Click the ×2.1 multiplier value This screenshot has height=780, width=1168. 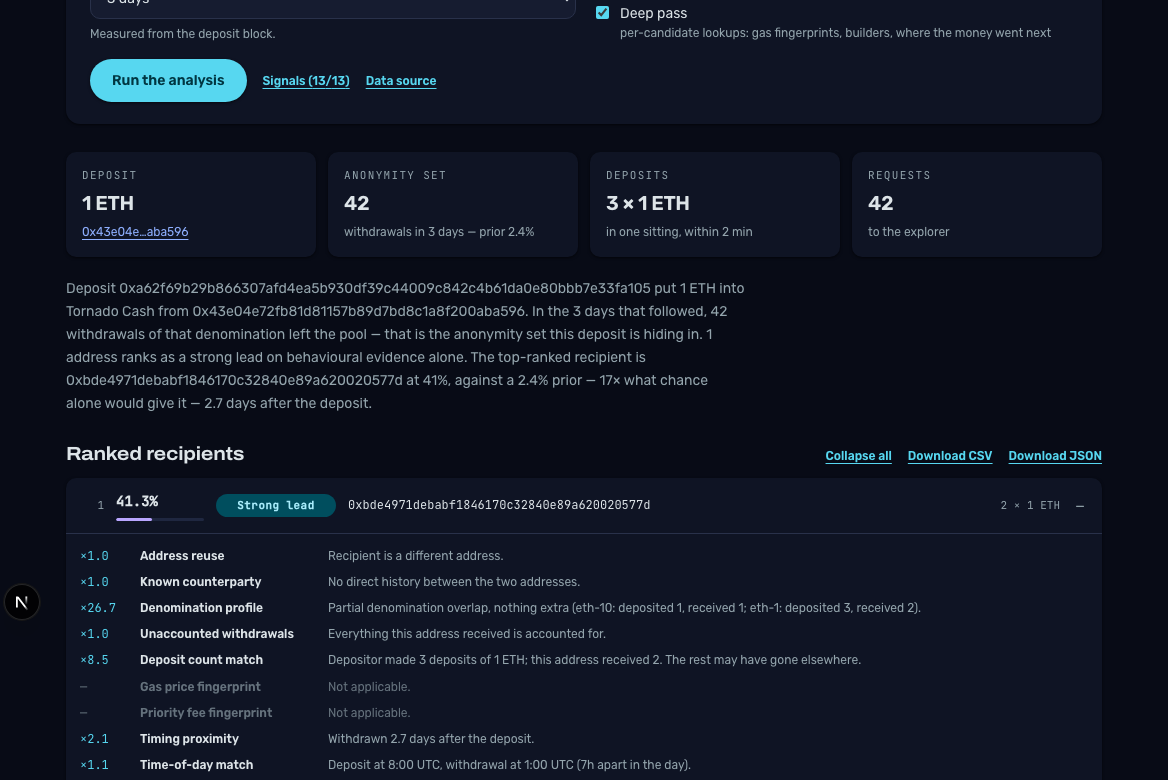tap(95, 739)
